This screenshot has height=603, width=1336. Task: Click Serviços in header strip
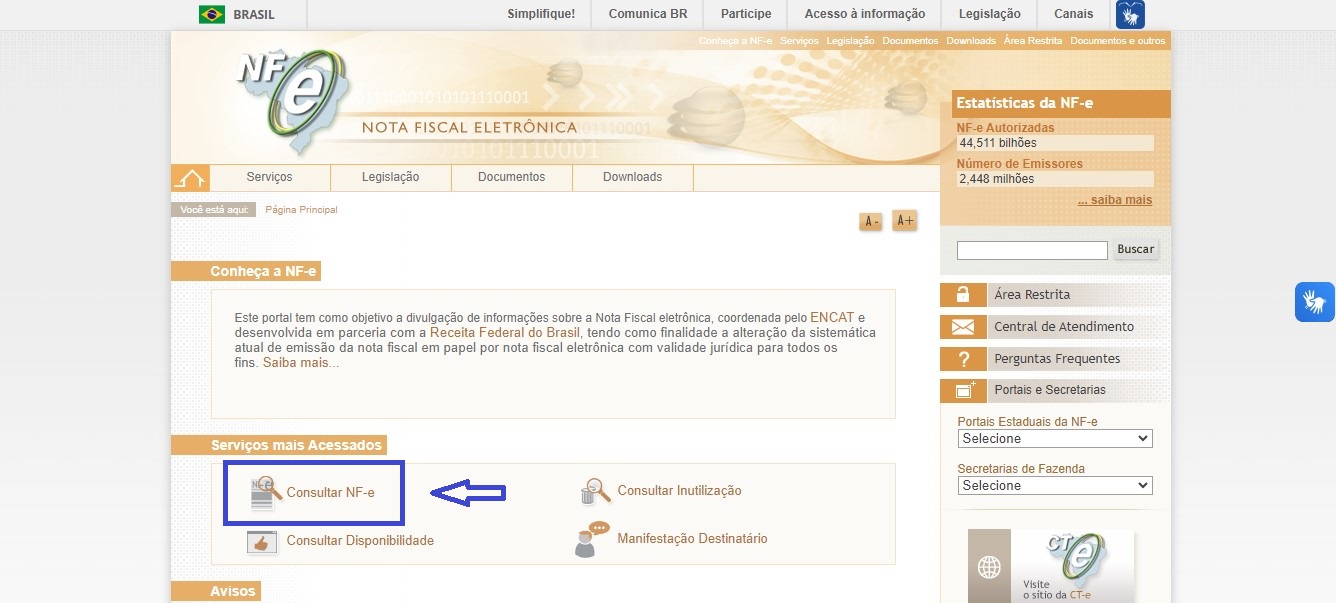tap(799, 41)
